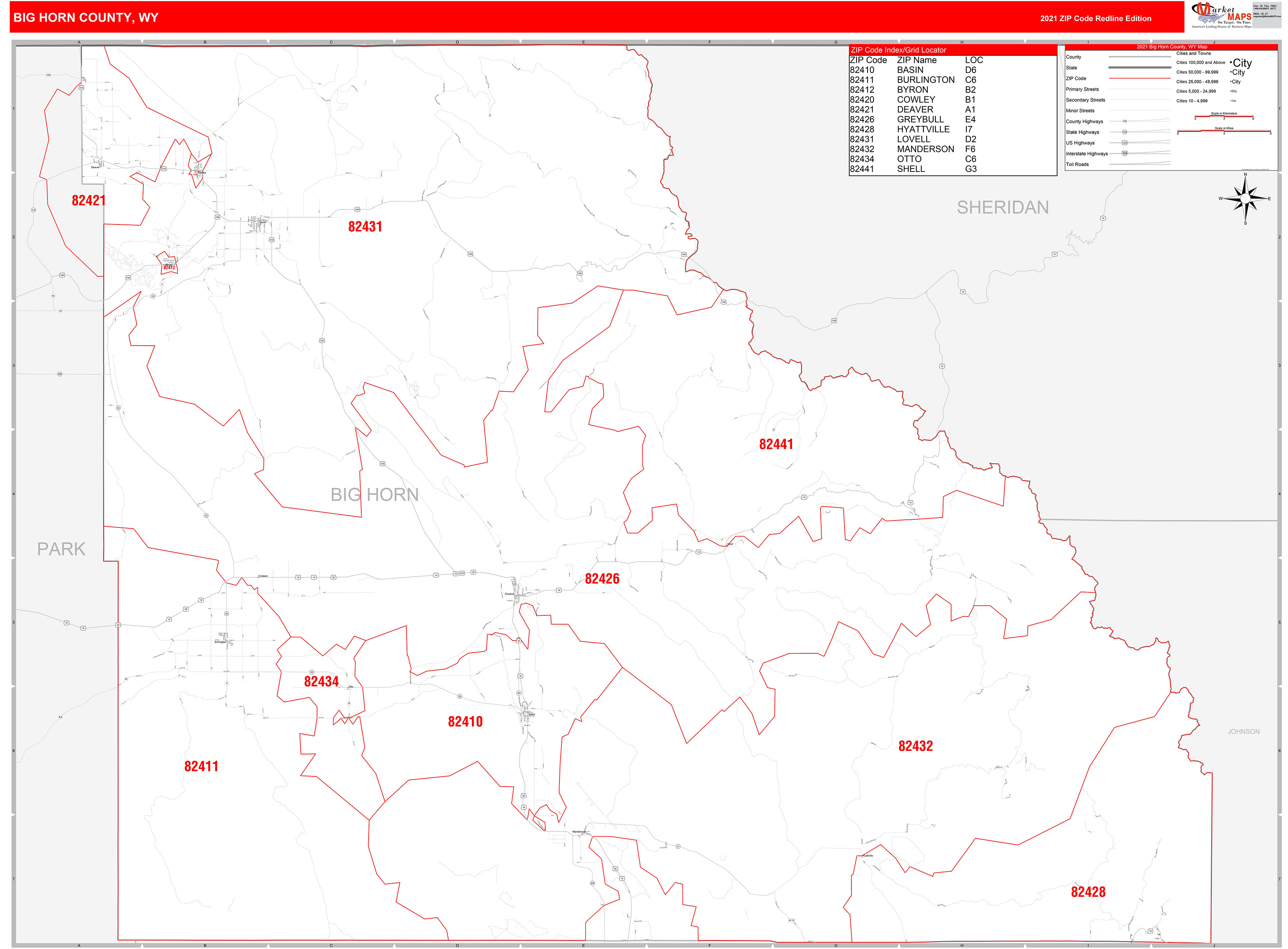Click the 82441 ZIP label on the map

[x=776, y=444]
